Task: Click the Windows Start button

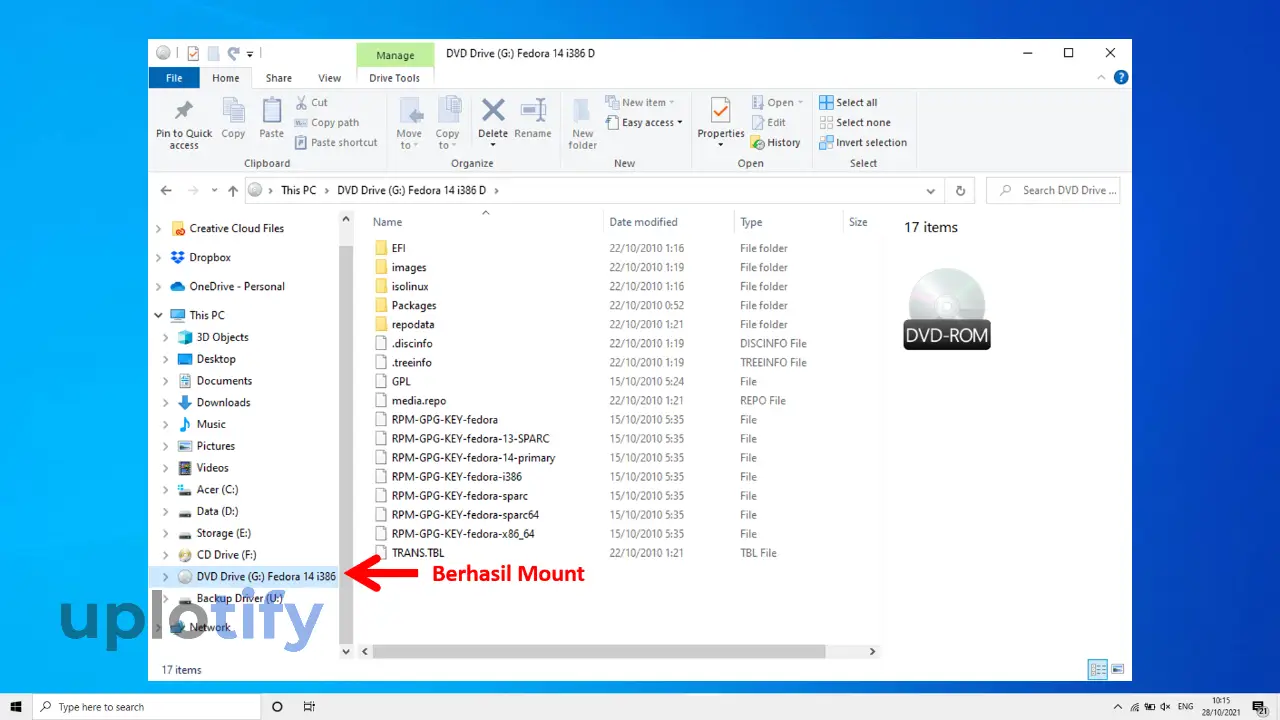Action: click(16, 706)
